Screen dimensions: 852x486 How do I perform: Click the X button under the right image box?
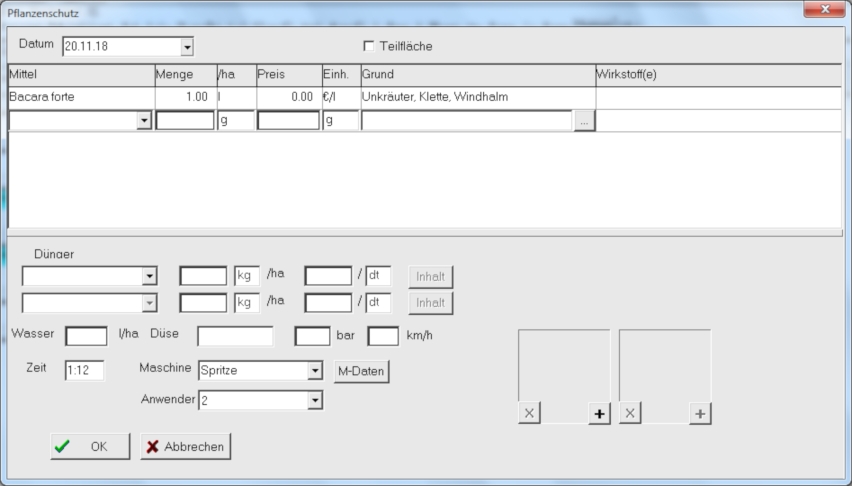(x=630, y=414)
